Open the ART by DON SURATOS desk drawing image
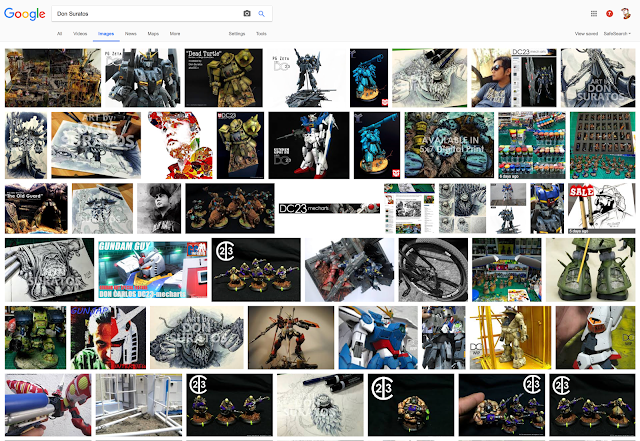Image resolution: width=640 pixels, height=441 pixels. point(96,145)
